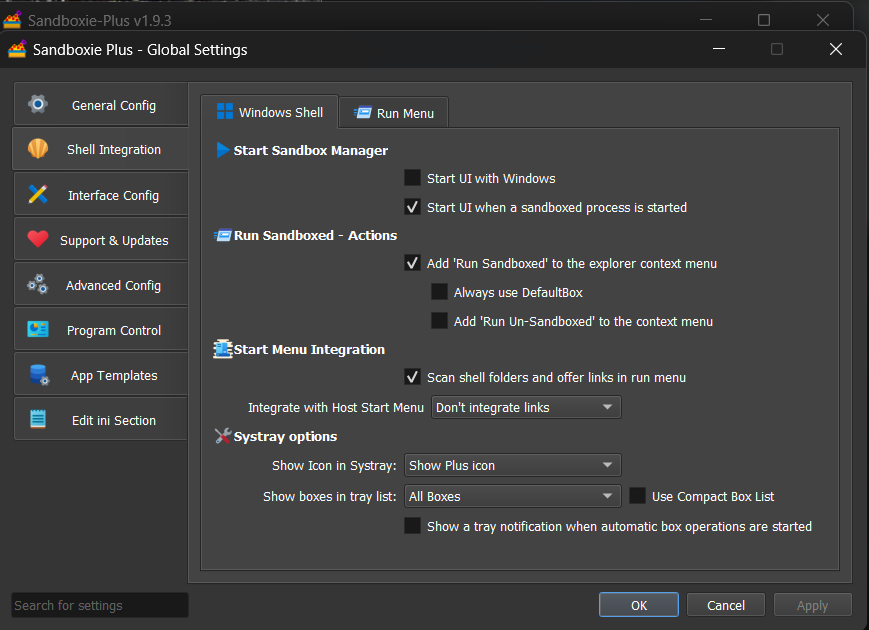Screen dimensions: 869x630
Task: Open the Show boxes in tray list dropdown
Action: (512, 496)
